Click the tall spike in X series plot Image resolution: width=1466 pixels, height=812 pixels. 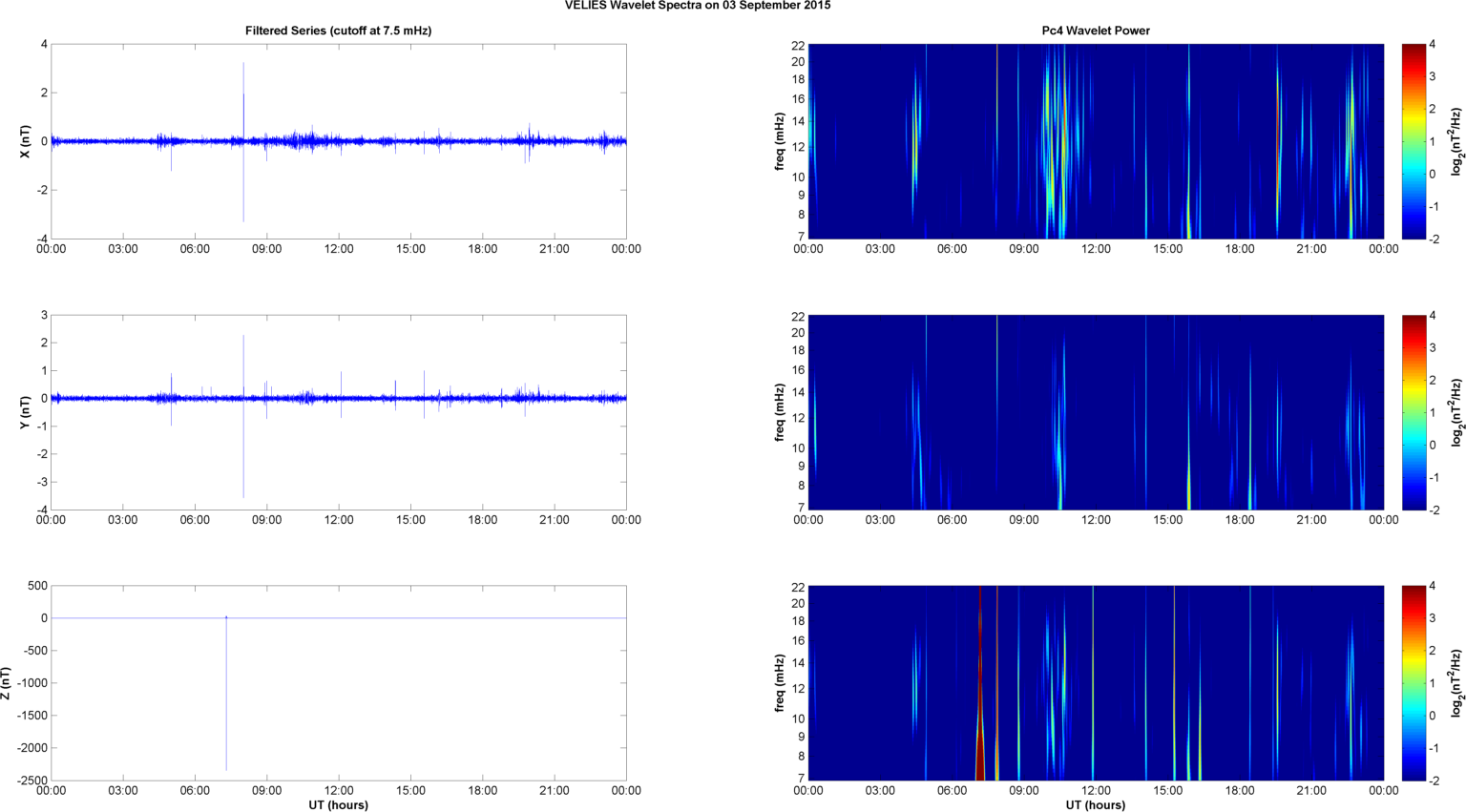[243, 95]
